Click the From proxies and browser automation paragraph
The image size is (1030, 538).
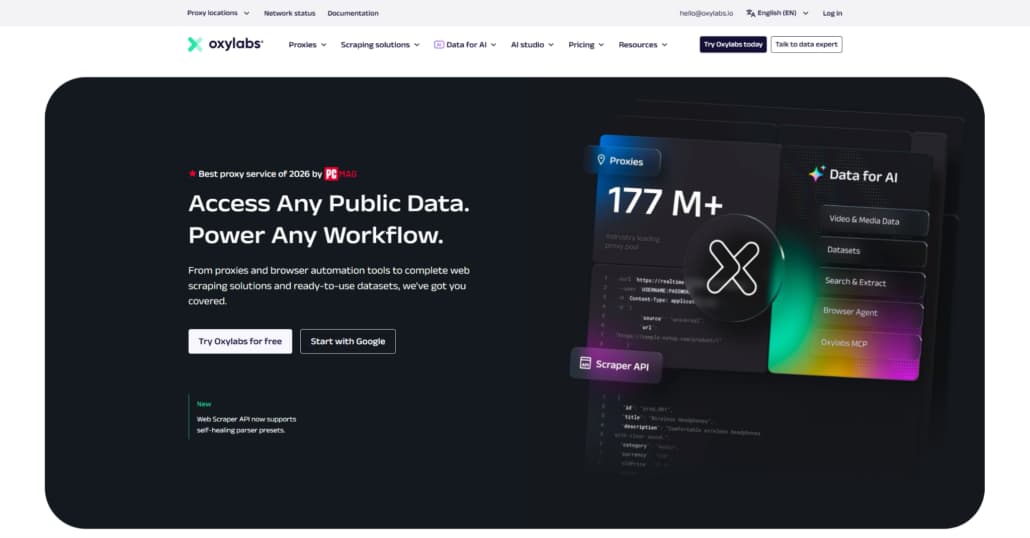point(328,286)
